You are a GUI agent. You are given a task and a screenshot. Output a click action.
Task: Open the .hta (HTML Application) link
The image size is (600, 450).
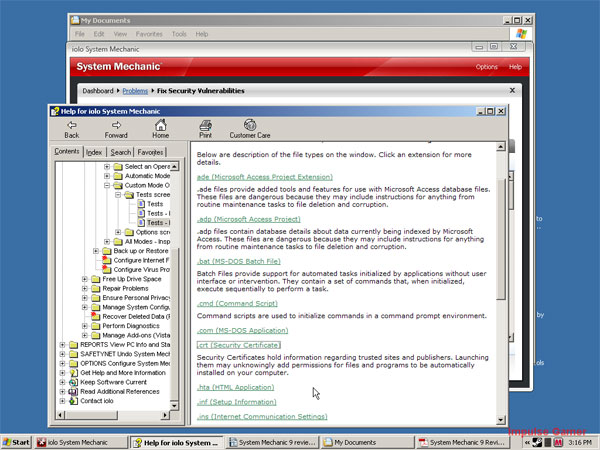235,387
